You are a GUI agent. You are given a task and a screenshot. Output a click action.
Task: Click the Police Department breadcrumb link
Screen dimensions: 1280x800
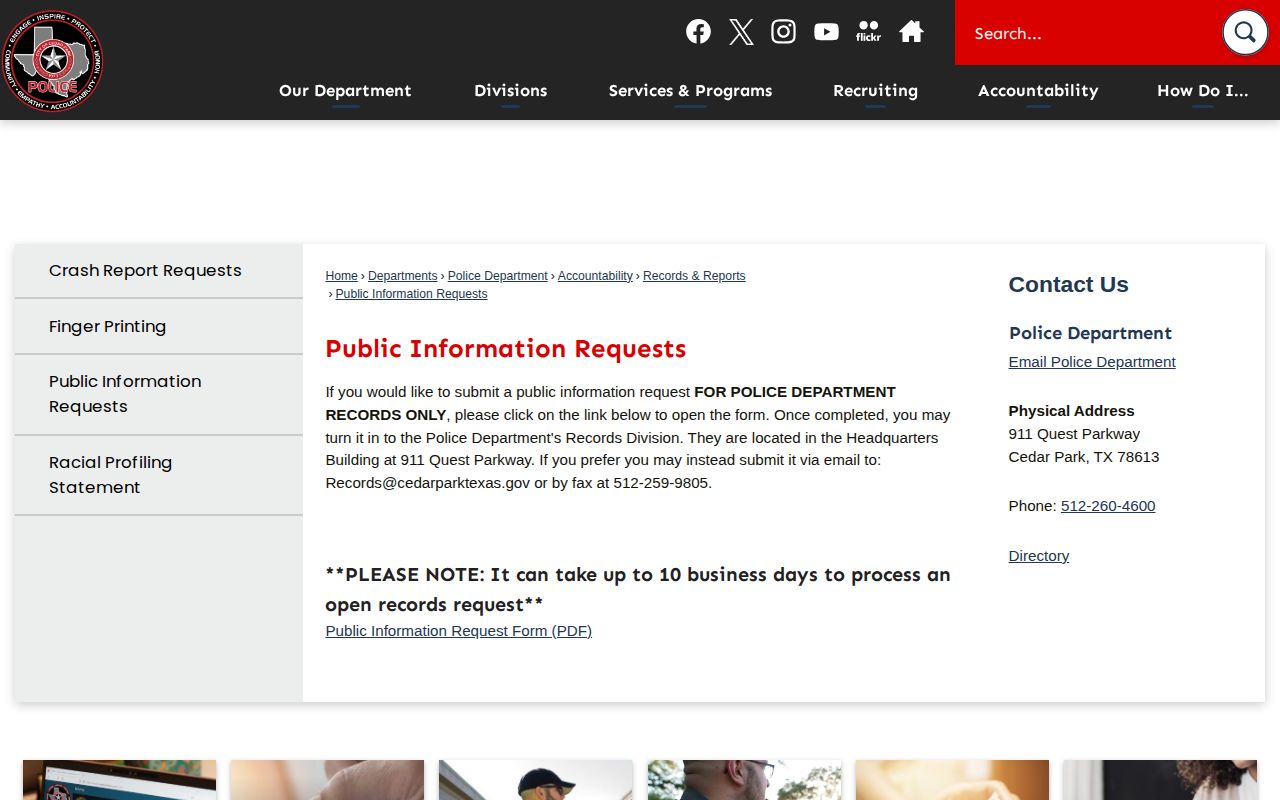pos(498,276)
